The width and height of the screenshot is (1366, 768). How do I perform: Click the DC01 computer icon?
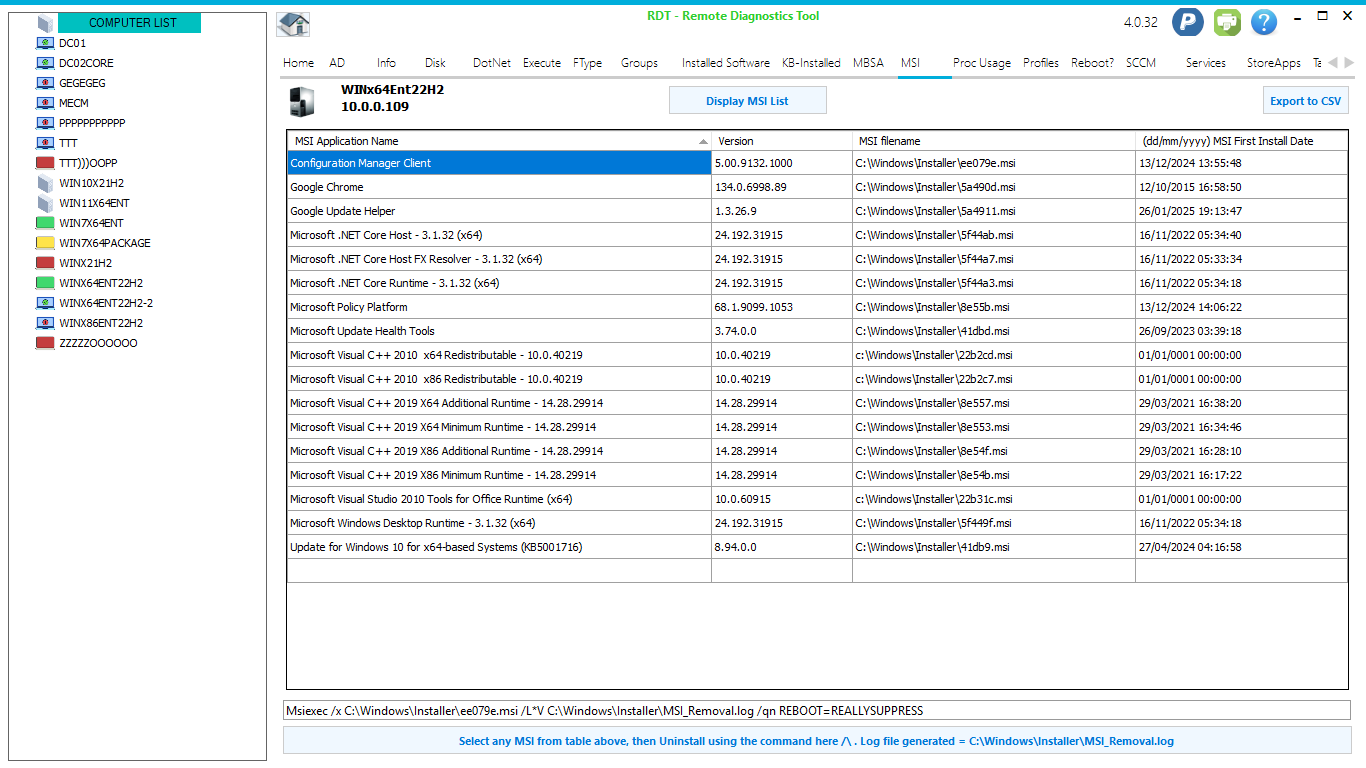click(x=45, y=43)
